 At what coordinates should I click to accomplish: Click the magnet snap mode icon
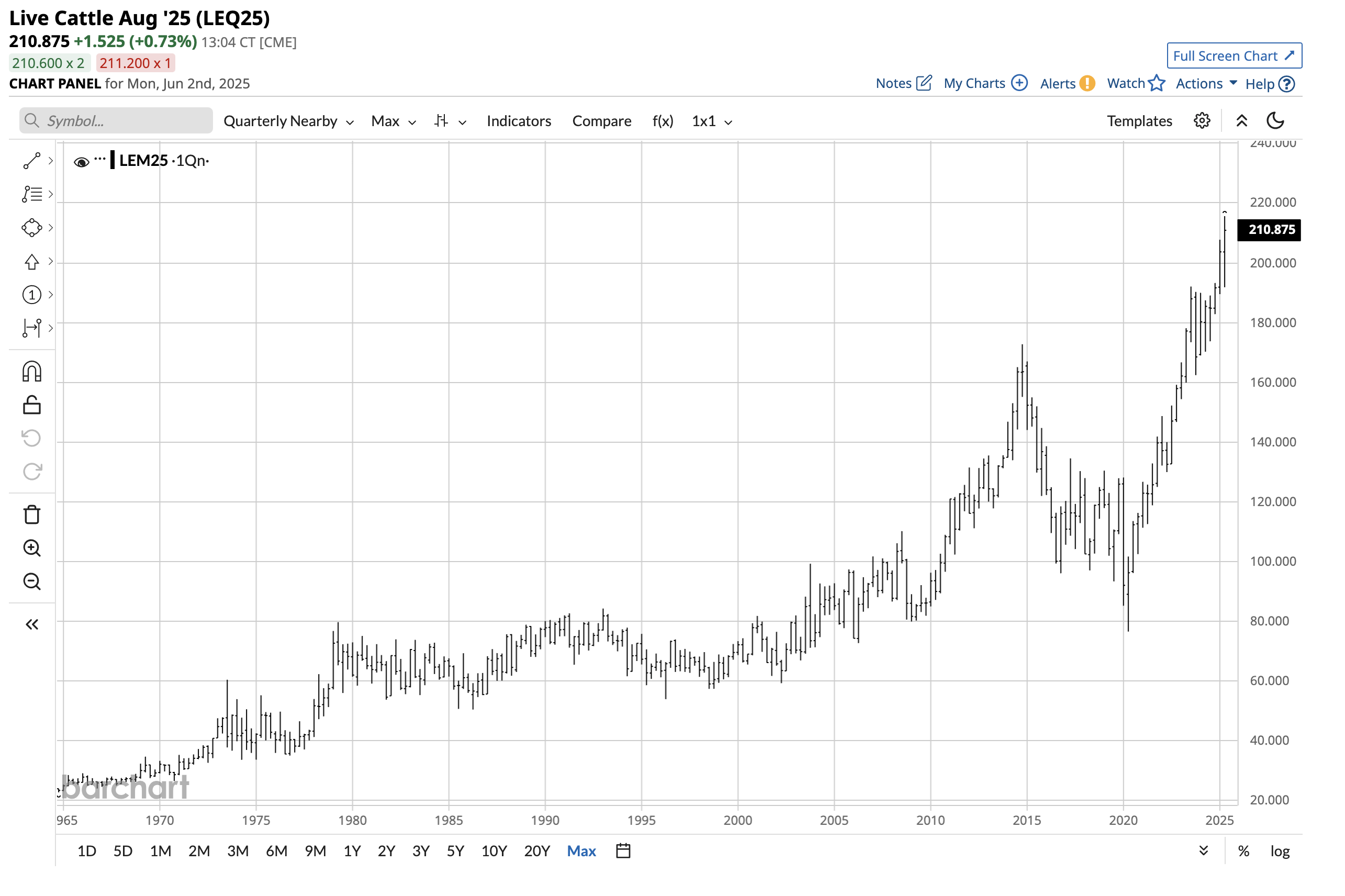coord(32,372)
